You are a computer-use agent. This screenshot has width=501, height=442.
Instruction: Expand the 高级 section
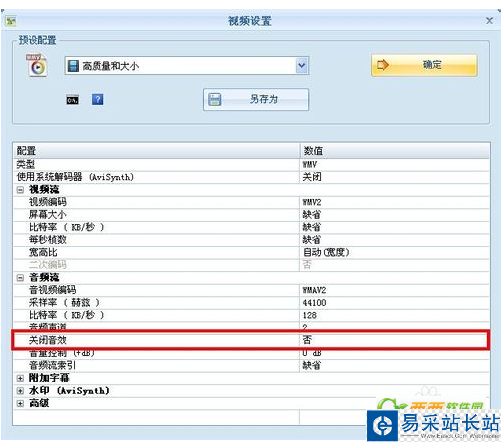click(20, 403)
